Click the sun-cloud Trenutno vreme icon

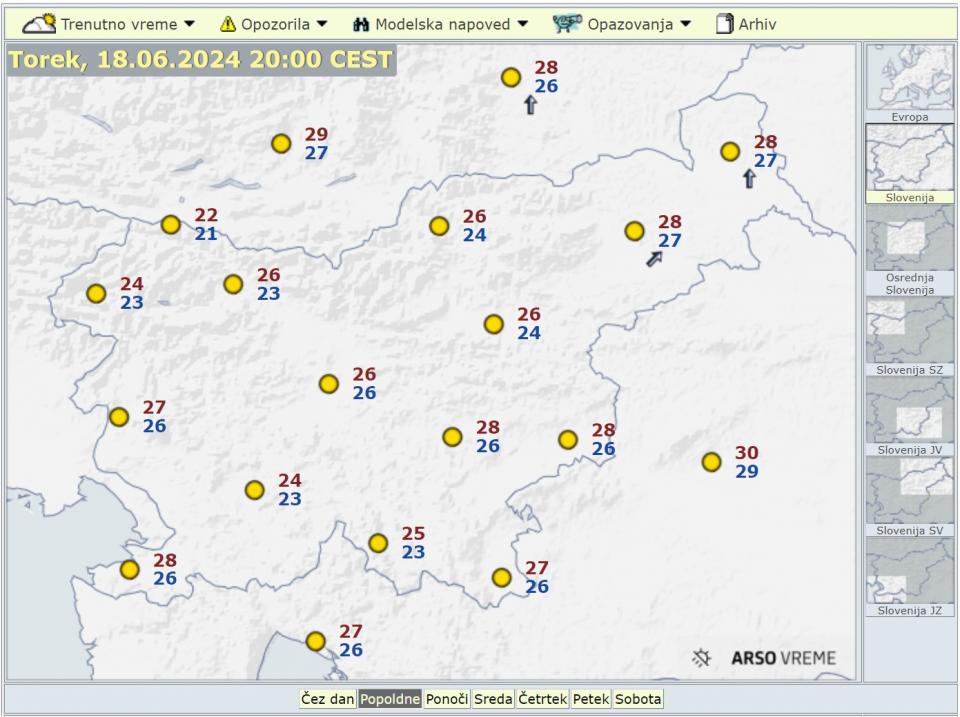(39, 23)
